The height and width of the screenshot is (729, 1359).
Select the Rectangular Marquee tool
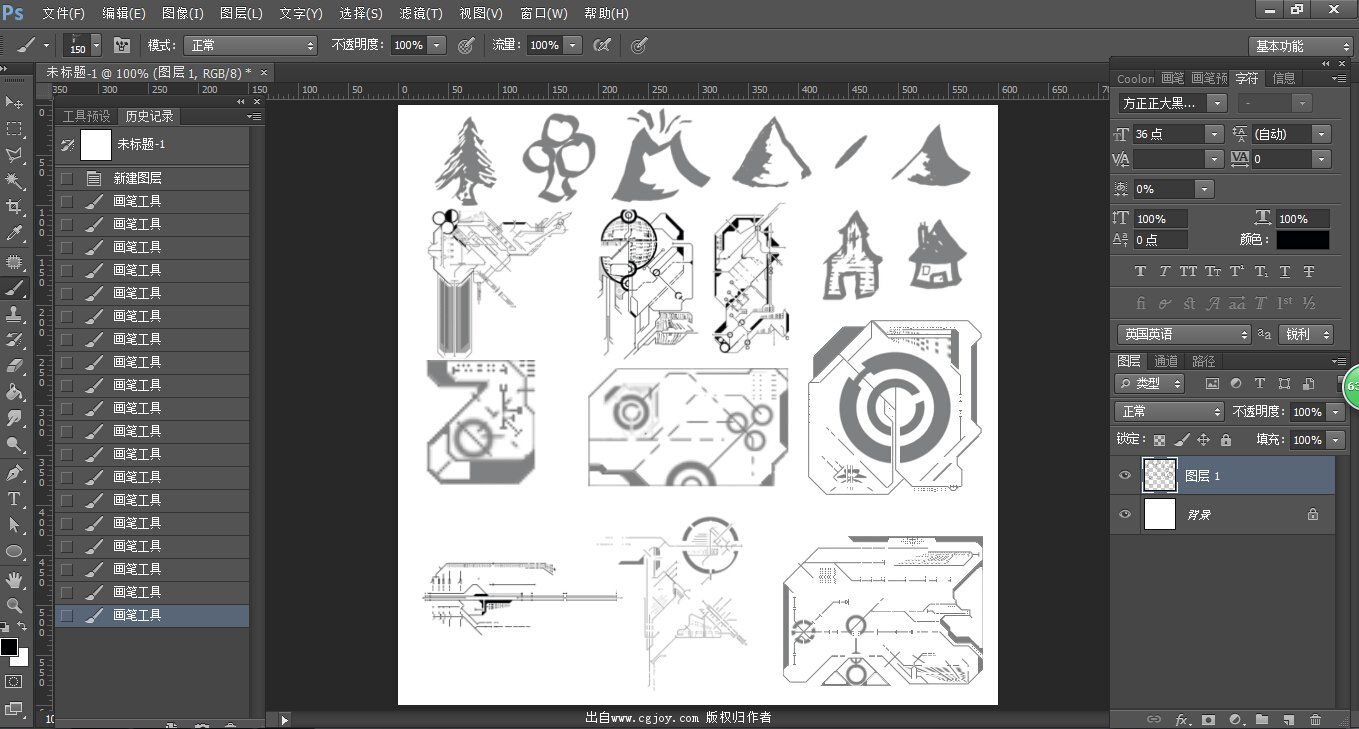pos(14,129)
